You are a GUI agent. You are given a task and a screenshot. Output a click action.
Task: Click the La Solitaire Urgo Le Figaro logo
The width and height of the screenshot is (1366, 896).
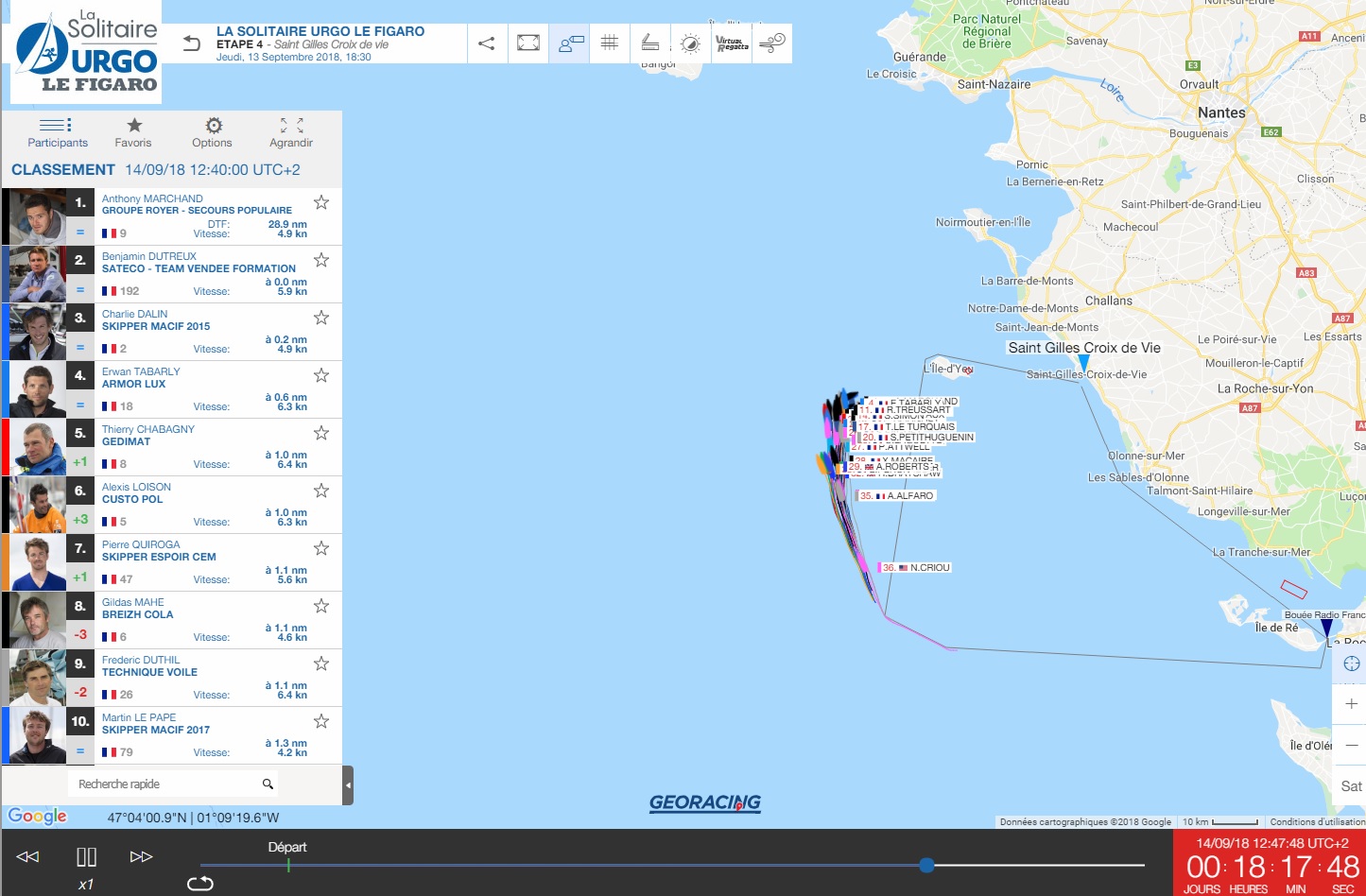tap(86, 51)
